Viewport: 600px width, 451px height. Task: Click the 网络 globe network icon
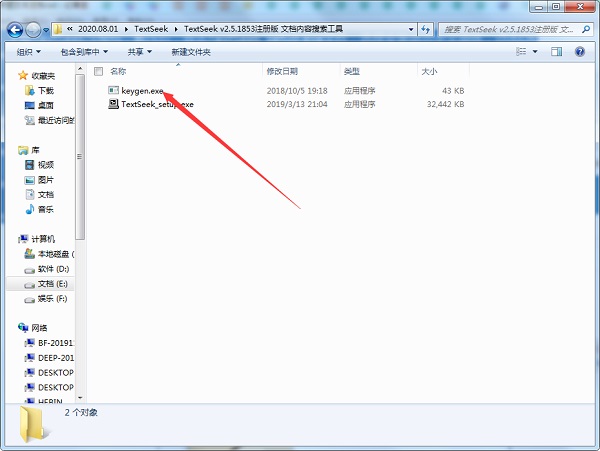point(23,327)
